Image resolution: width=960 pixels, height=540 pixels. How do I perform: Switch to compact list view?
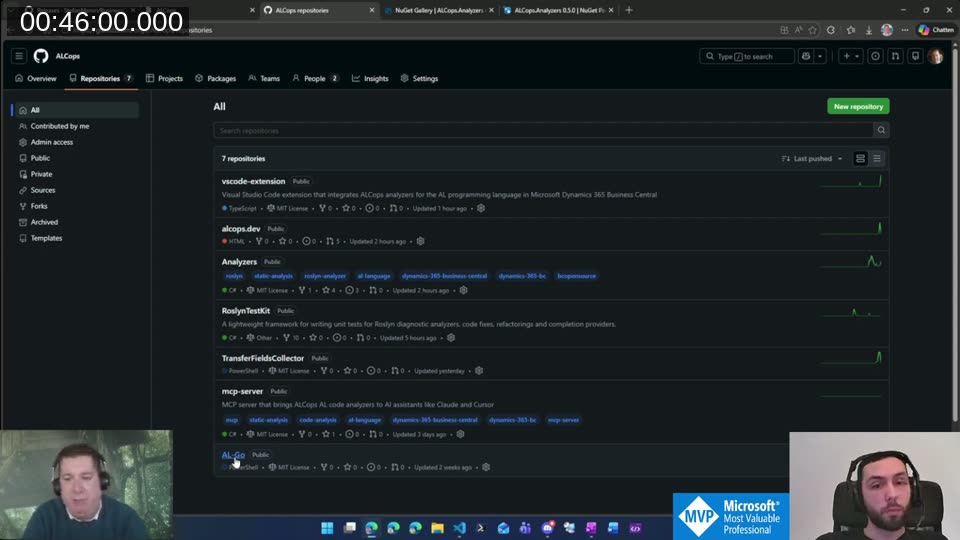877,159
